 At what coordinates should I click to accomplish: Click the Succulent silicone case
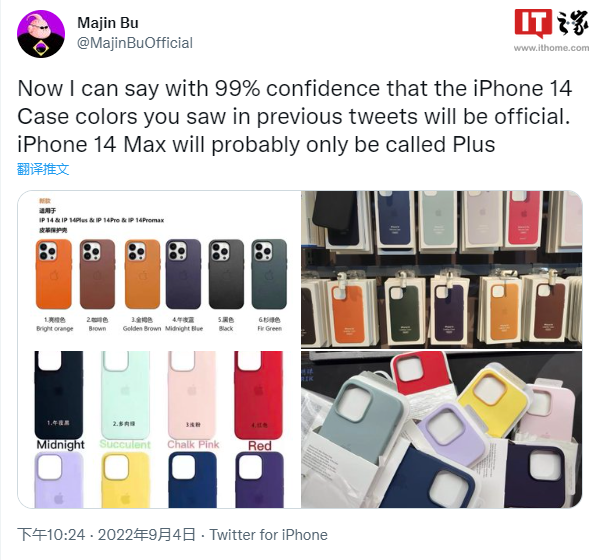click(x=125, y=395)
